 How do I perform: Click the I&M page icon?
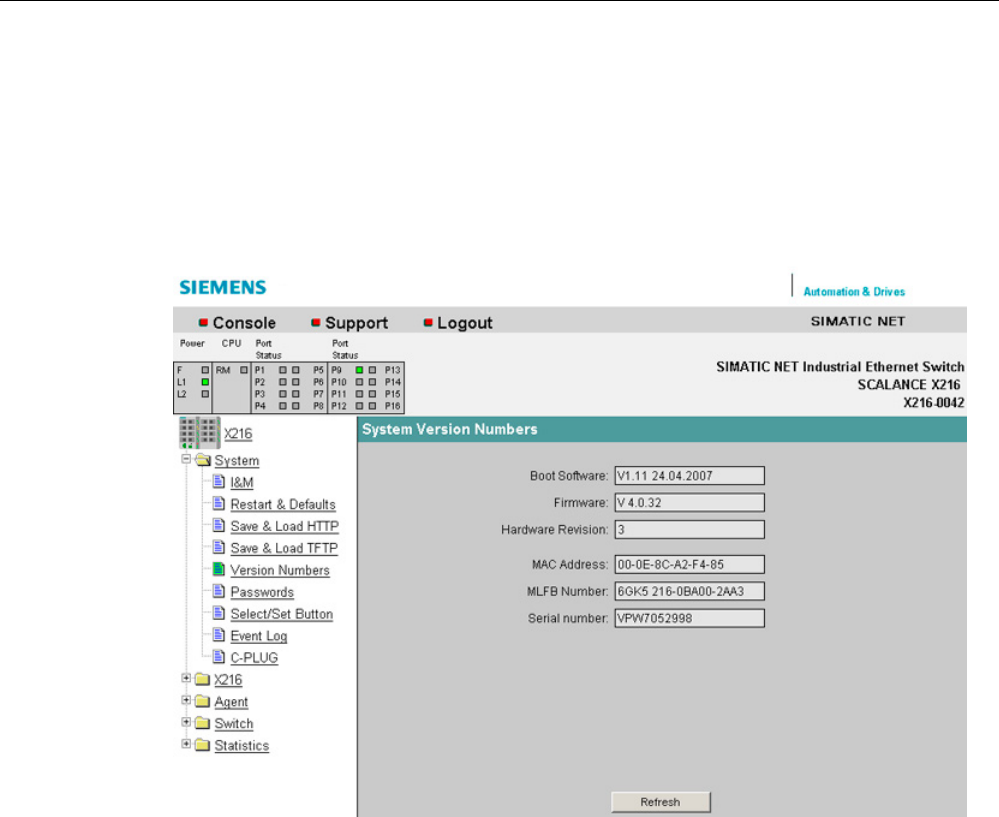[x=219, y=481]
